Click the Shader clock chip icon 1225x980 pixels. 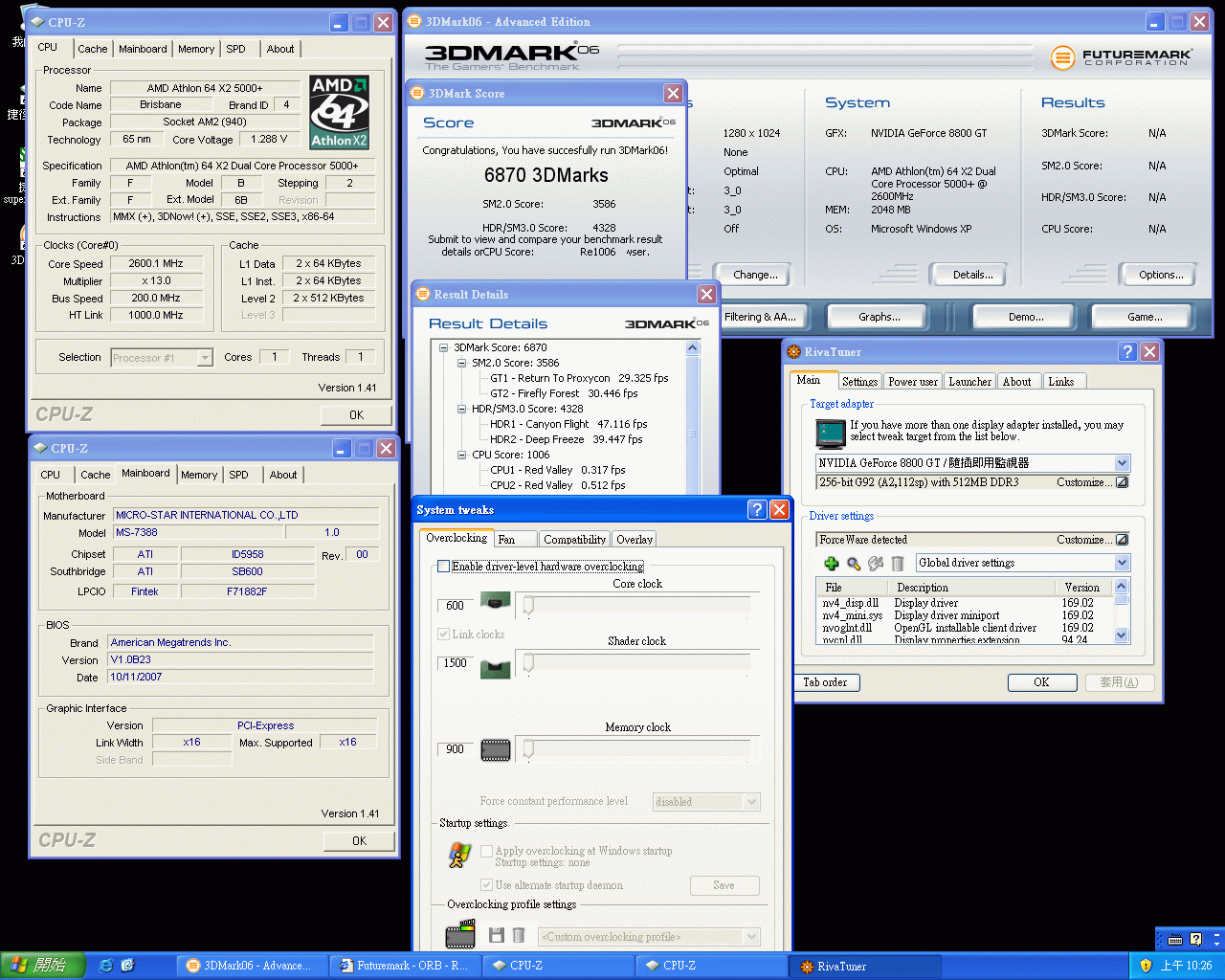(495, 667)
